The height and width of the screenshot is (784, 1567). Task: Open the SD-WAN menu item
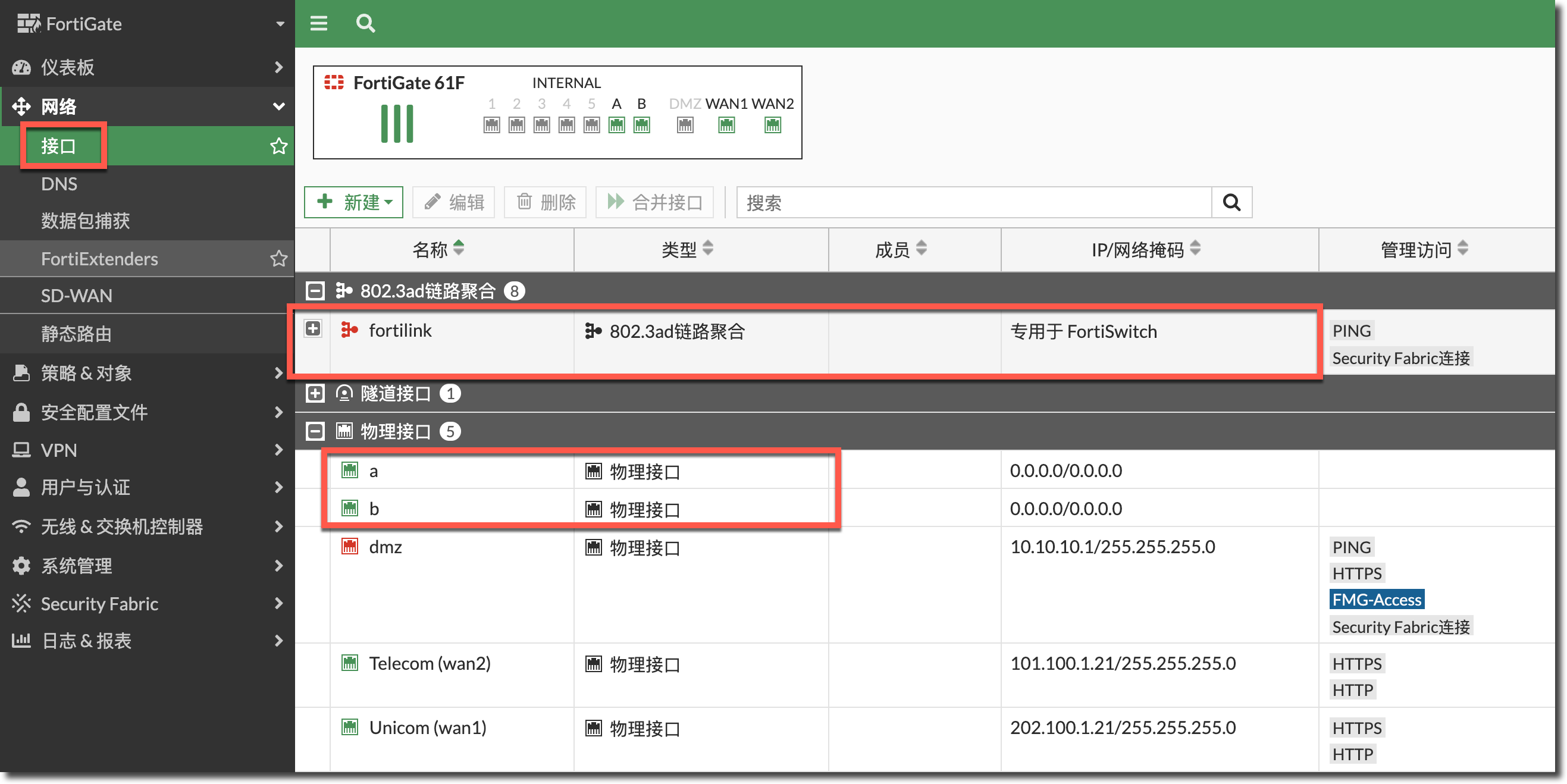pos(77,296)
